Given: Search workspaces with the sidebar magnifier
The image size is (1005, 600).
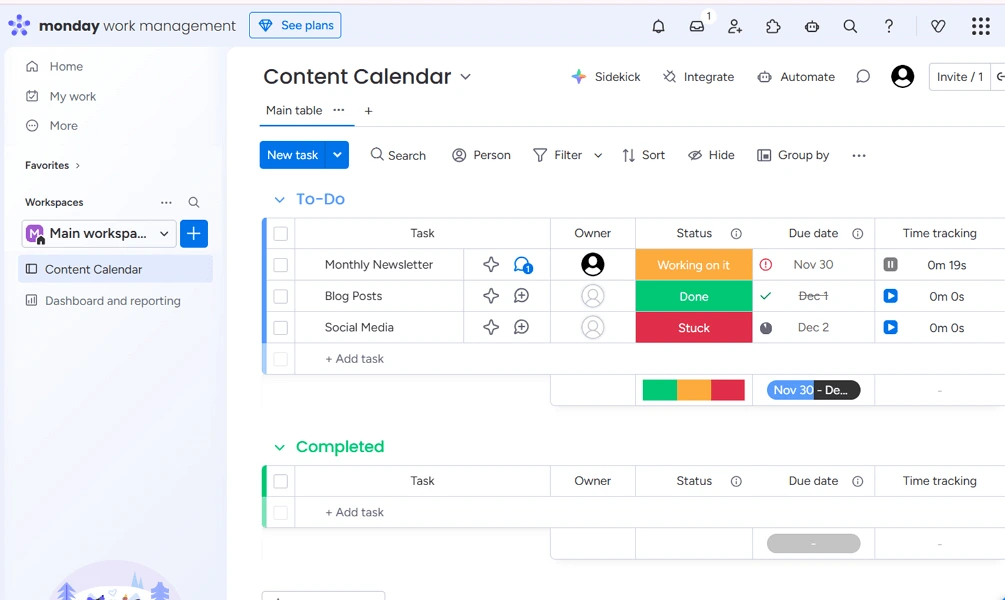Looking at the screenshot, I should [194, 203].
